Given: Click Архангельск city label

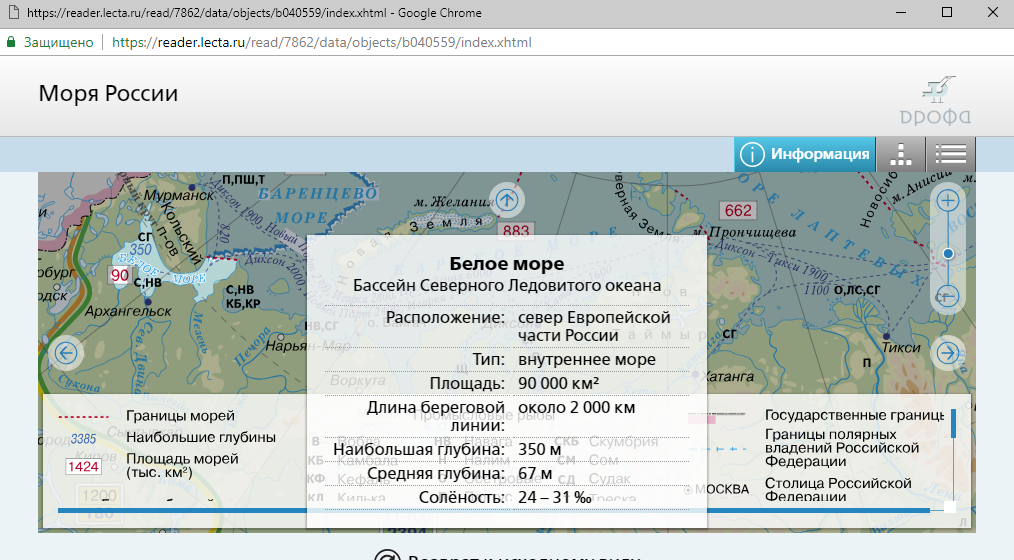Looking at the screenshot, I should [128, 311].
